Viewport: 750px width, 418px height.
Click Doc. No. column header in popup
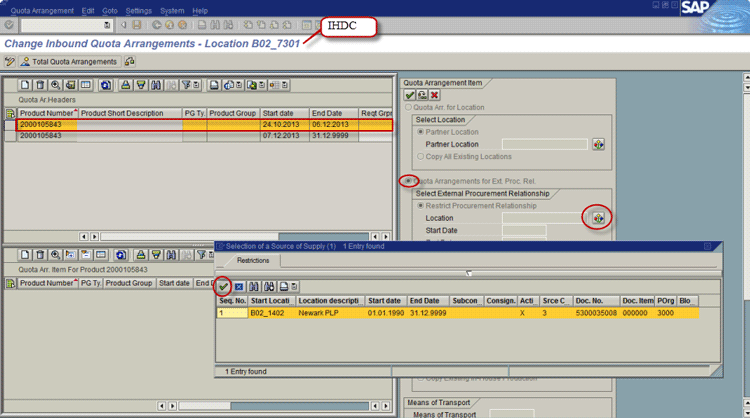(596, 301)
